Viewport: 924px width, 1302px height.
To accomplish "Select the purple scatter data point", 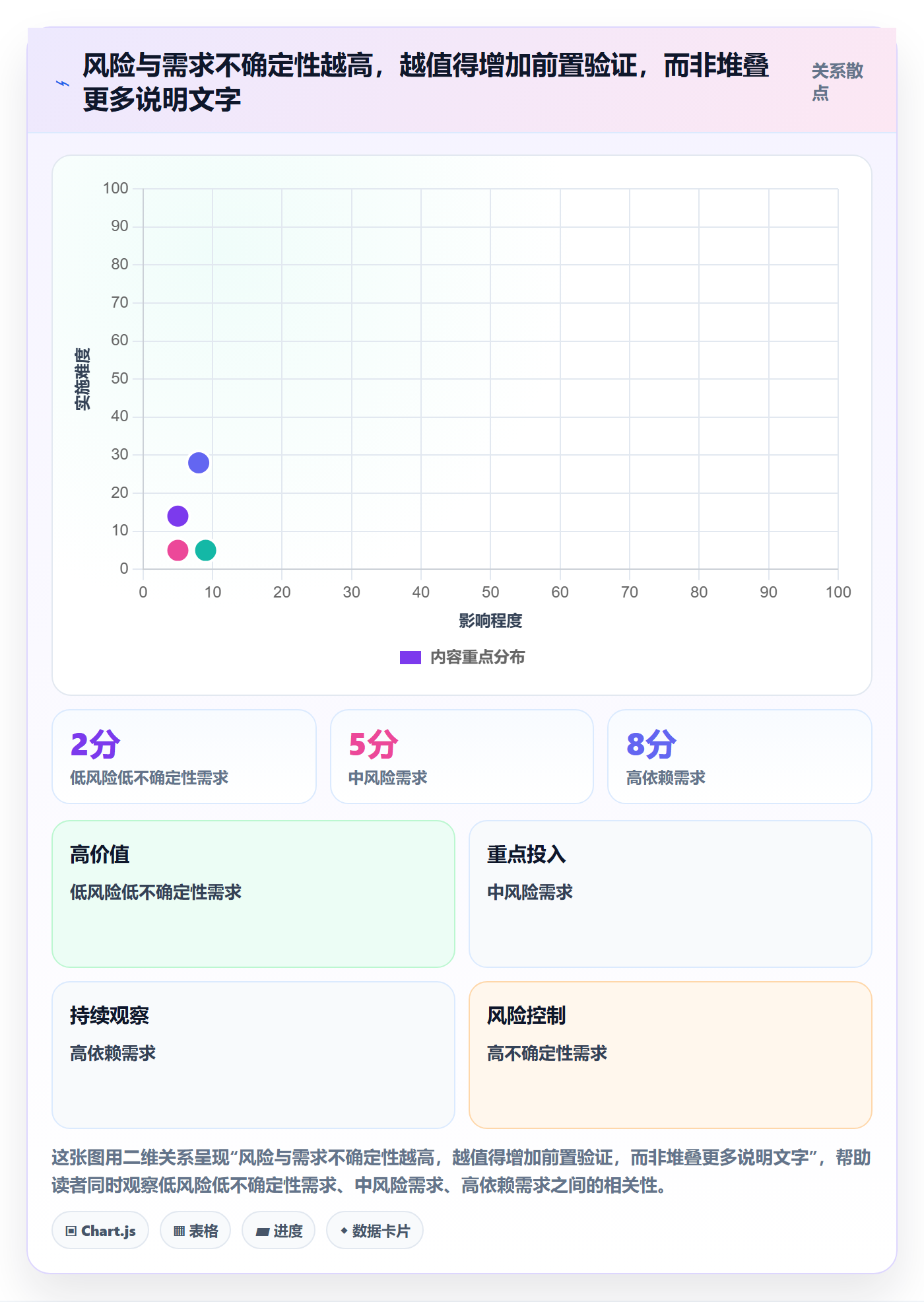I will pyautogui.click(x=178, y=516).
